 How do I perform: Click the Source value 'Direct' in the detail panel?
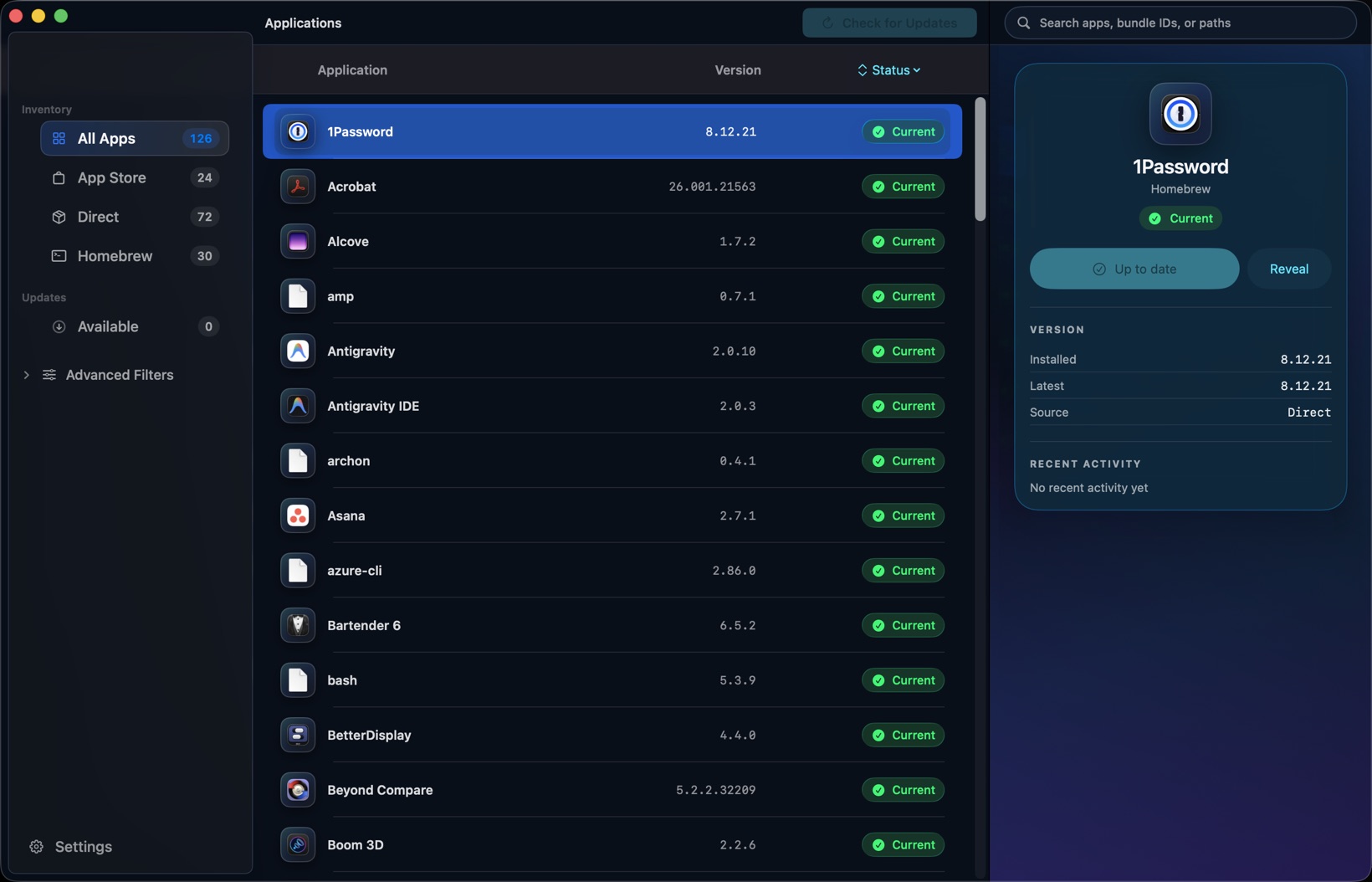pos(1309,413)
